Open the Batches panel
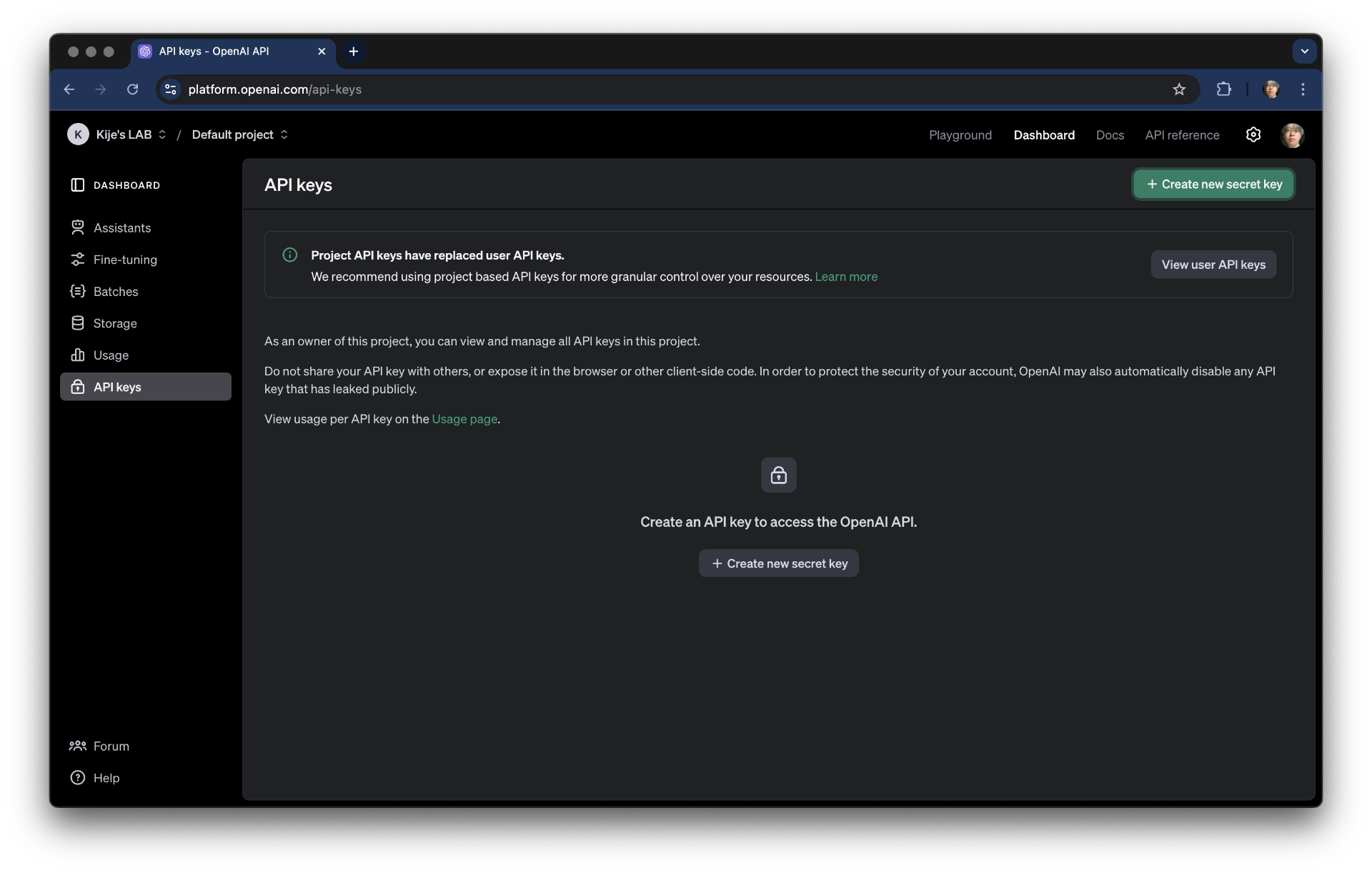Viewport: 1372px width, 873px height. click(x=116, y=291)
